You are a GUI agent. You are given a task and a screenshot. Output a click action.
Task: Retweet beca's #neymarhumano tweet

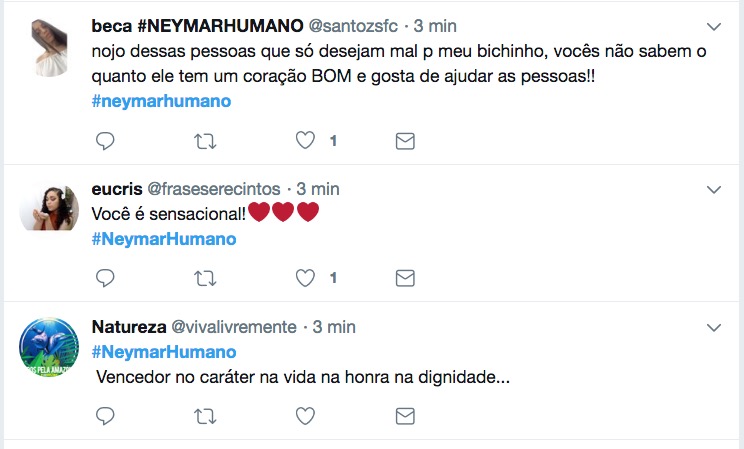[x=205, y=141]
